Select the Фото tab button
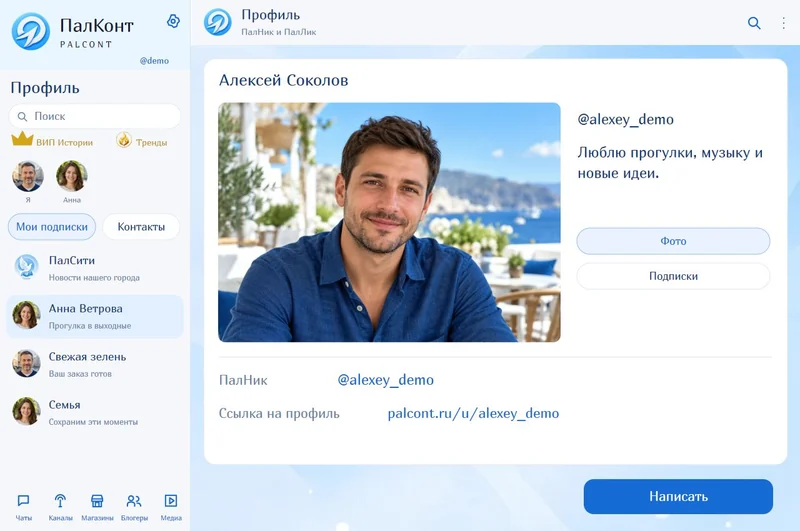Viewport: 800px width, 531px height. (673, 241)
